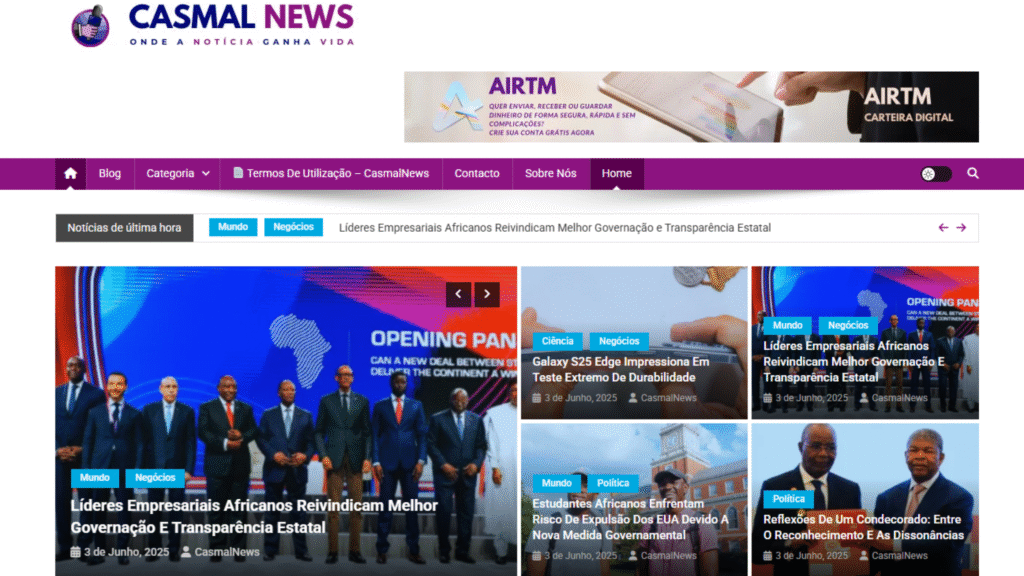Screen dimensions: 1024x576
Task: Click the Ciência tag on Galaxy S25 card
Action: 557,342
